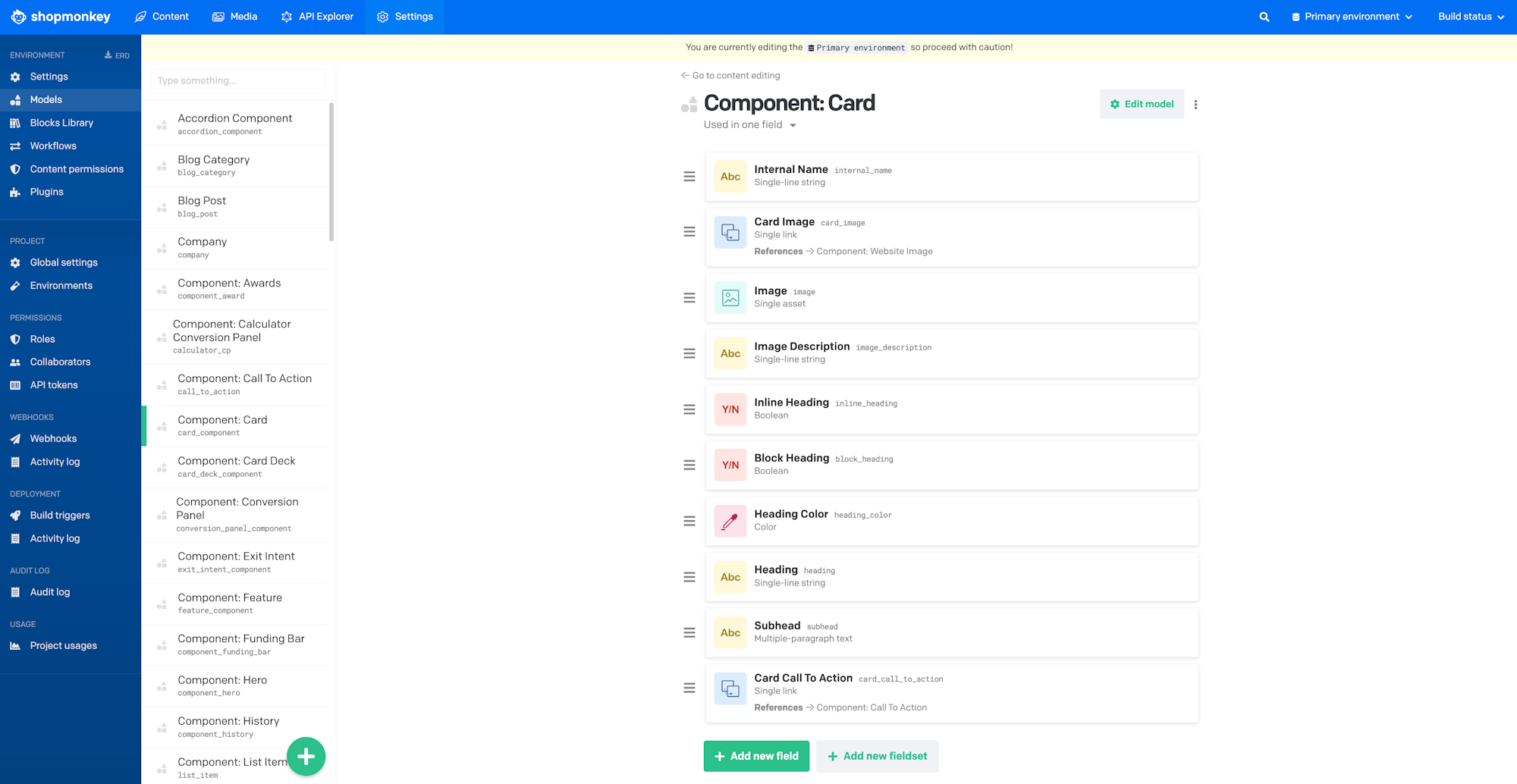Click the search magnifier icon in top bar
The height and width of the screenshot is (784, 1517).
point(1264,17)
